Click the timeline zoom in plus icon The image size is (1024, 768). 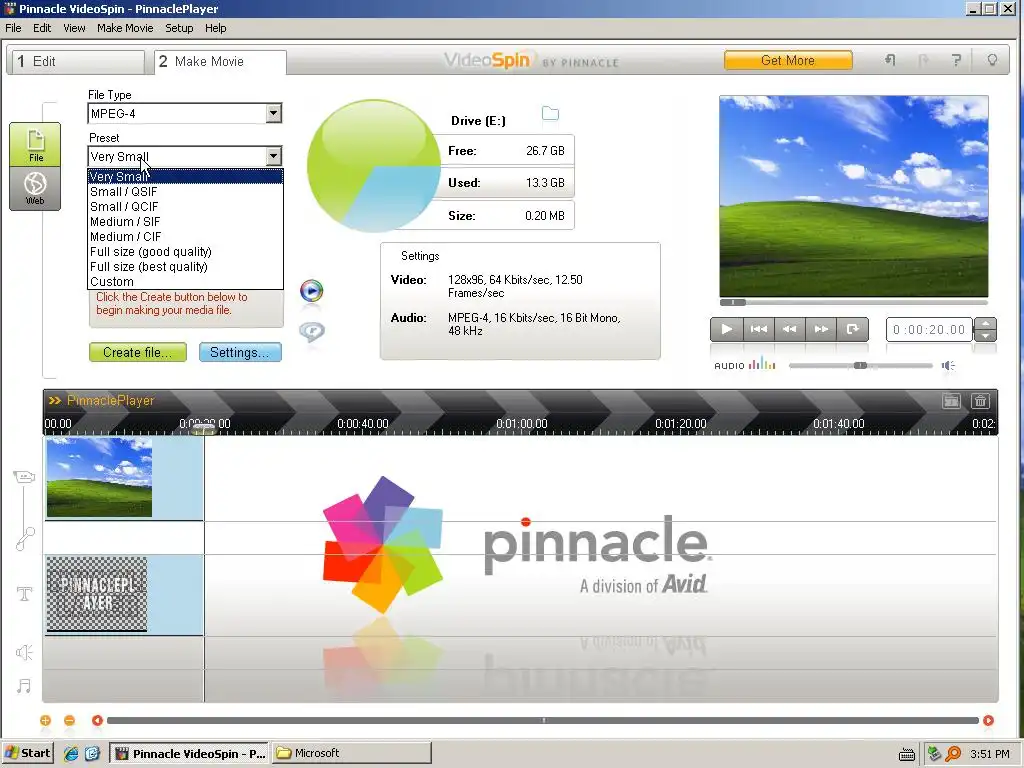point(45,720)
